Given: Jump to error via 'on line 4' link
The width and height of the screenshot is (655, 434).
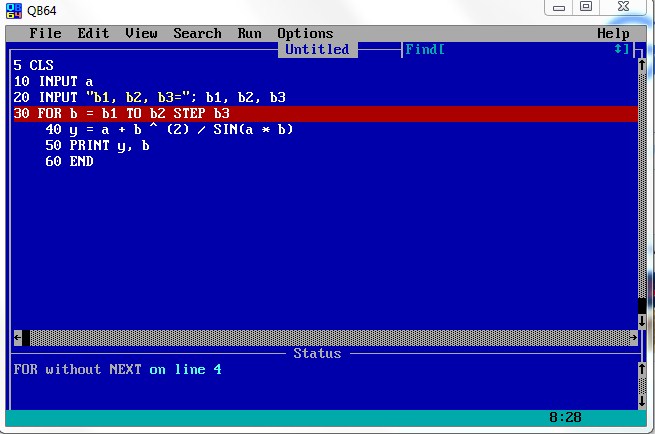Looking at the screenshot, I should coord(185,370).
